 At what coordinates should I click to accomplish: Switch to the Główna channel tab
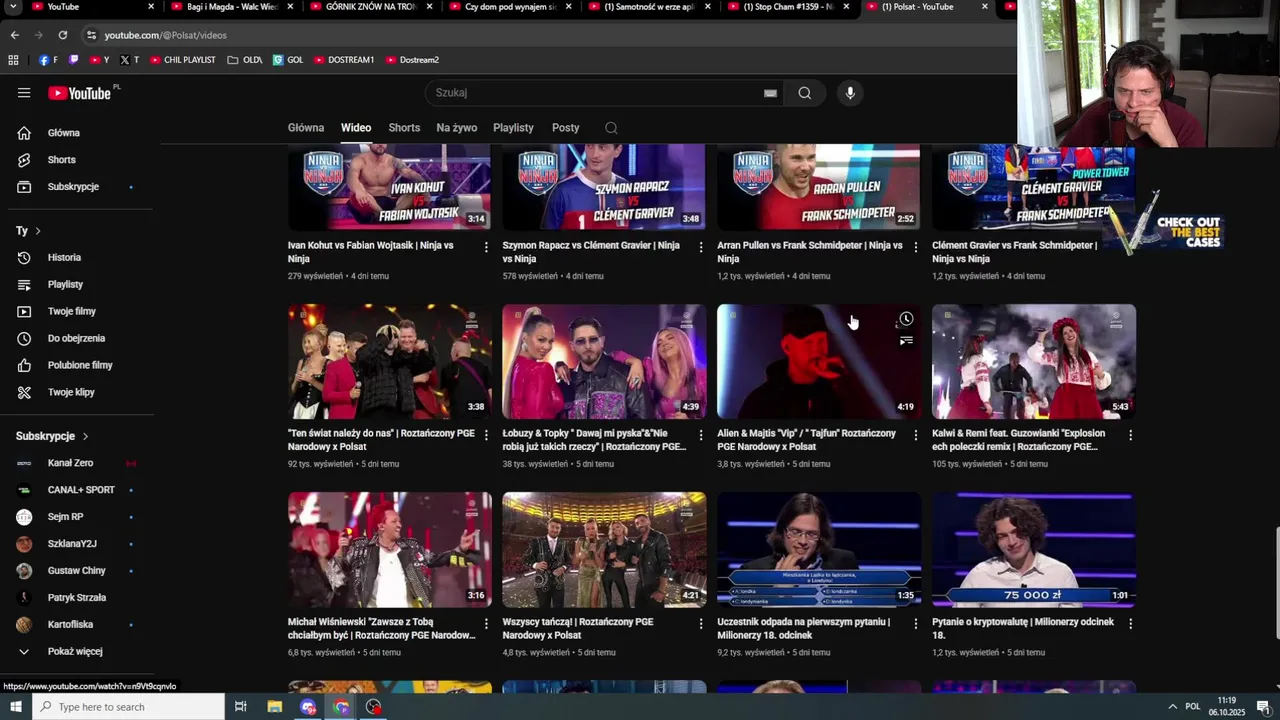point(306,128)
